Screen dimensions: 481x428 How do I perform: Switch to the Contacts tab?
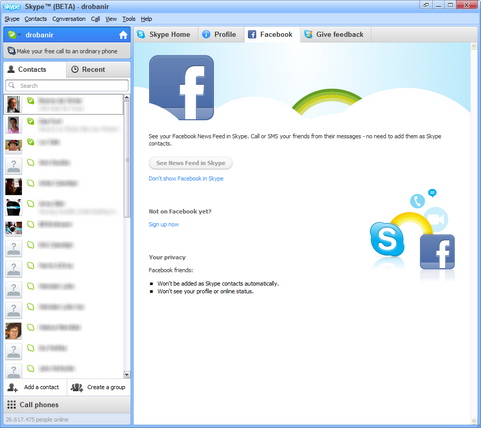[35, 69]
